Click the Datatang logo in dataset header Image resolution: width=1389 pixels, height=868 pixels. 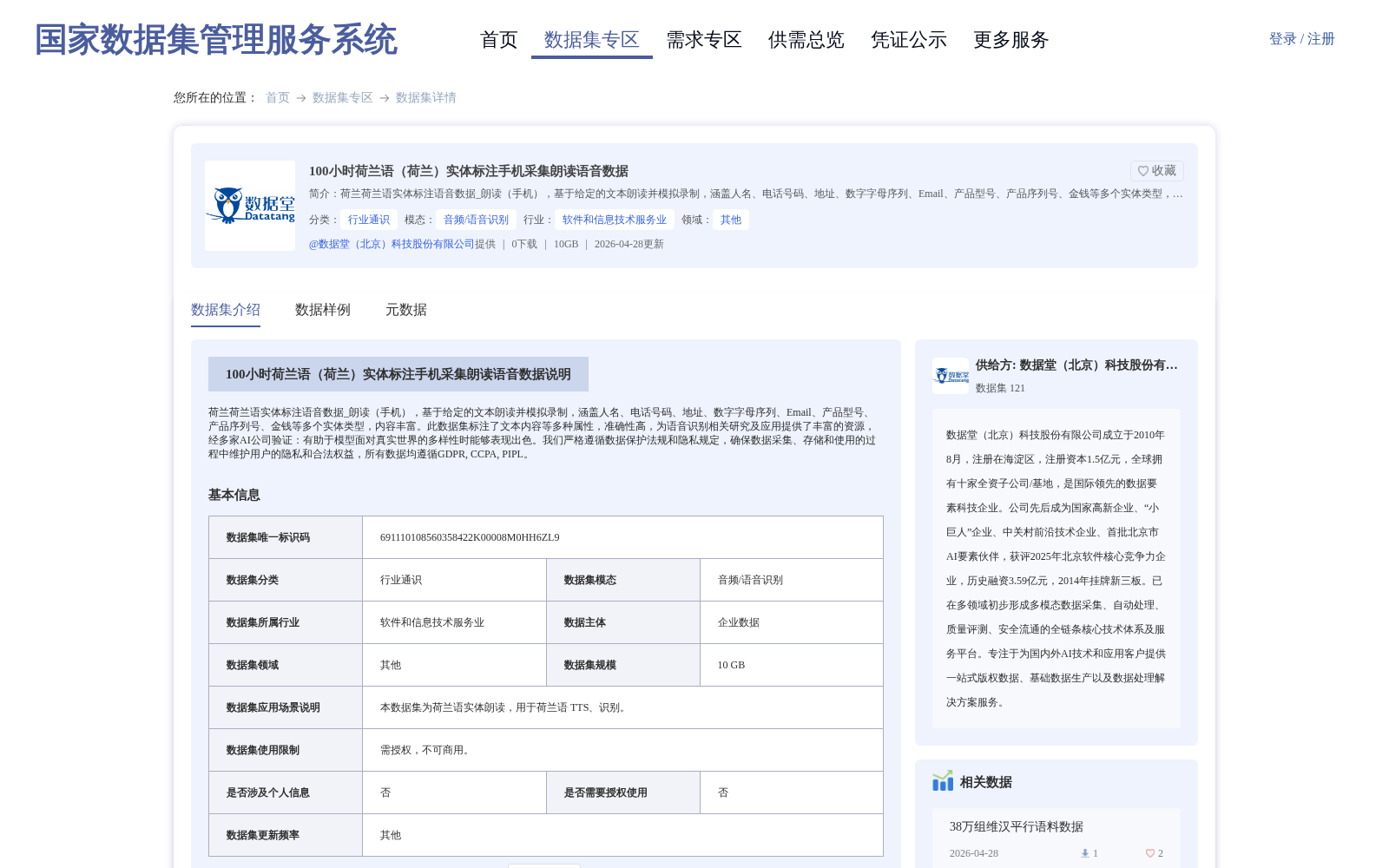click(250, 206)
